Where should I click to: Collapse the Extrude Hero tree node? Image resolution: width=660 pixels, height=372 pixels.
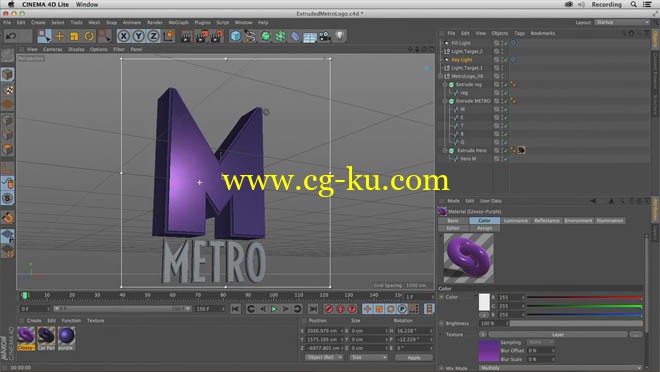[445, 150]
